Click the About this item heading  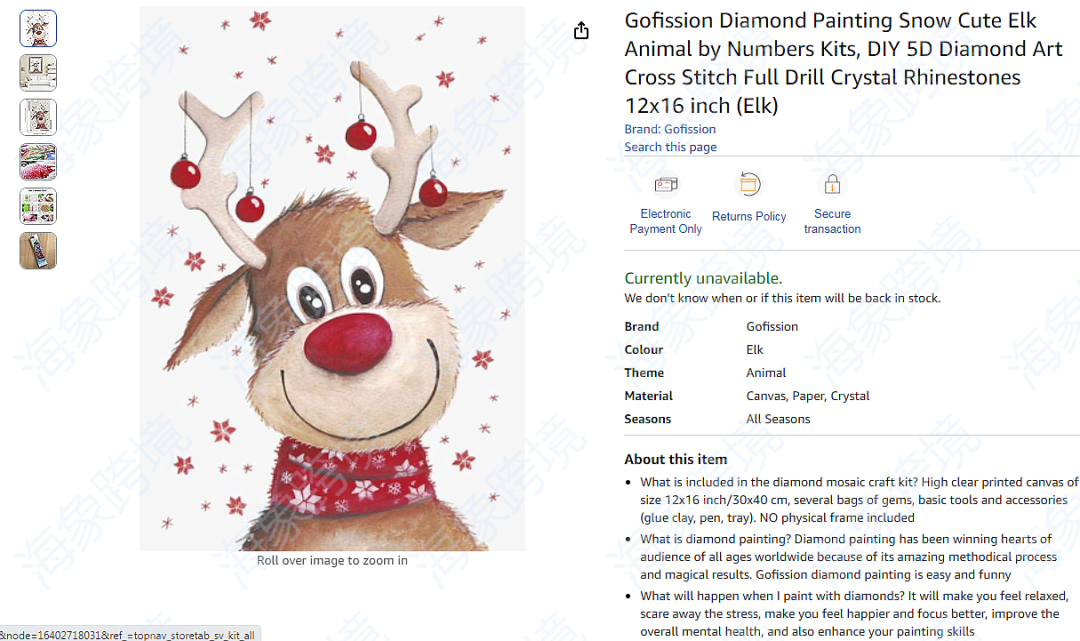point(676,459)
